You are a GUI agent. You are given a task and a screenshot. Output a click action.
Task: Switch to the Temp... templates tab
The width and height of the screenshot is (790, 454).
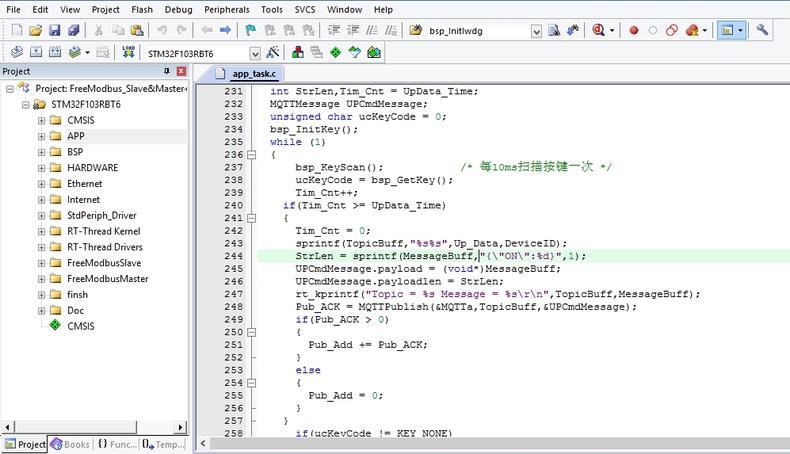coord(162,444)
